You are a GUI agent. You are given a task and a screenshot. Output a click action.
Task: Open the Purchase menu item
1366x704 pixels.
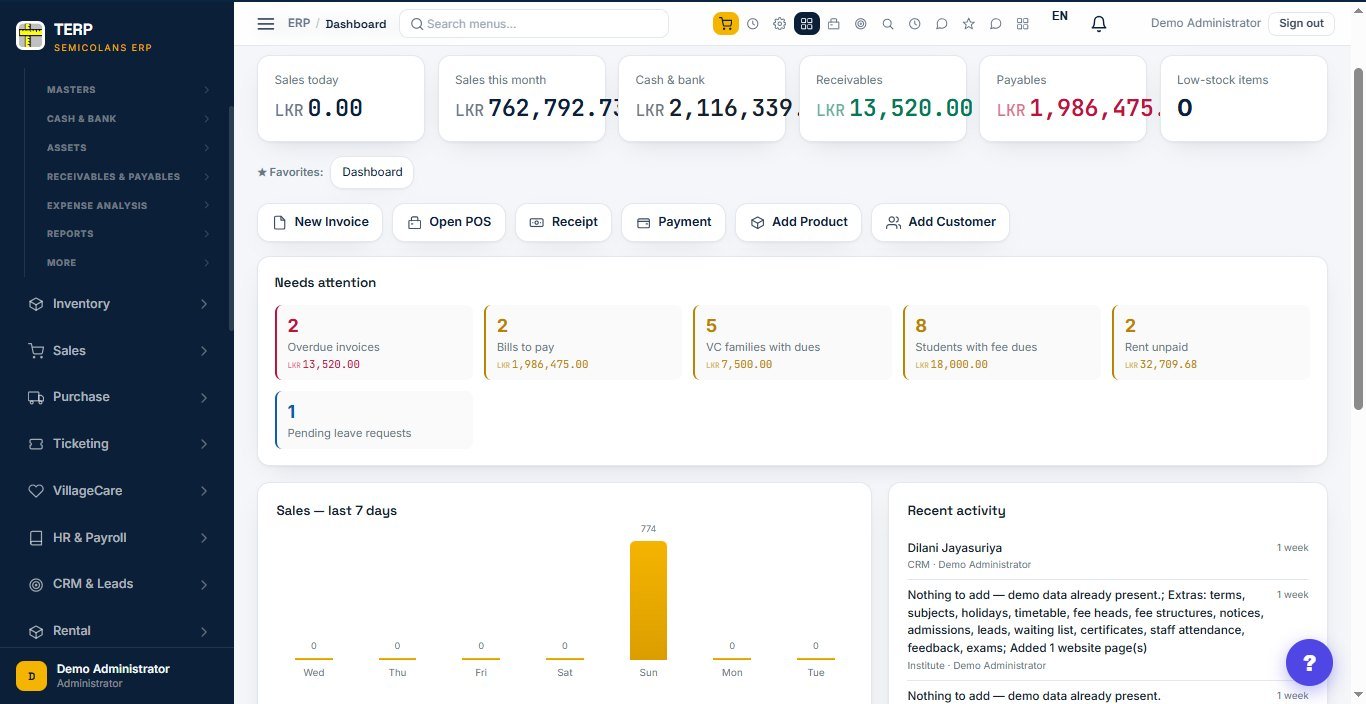[x=118, y=397]
